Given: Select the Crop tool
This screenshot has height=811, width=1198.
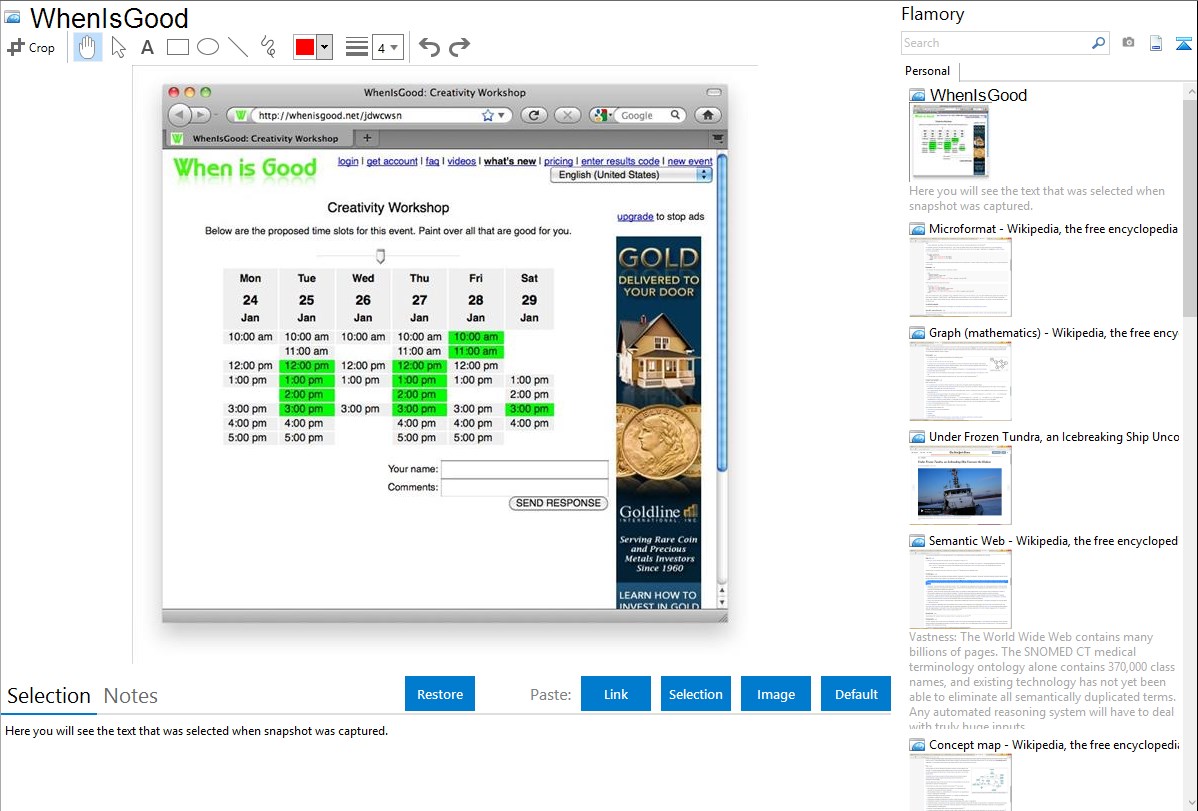Looking at the screenshot, I should point(31,47).
